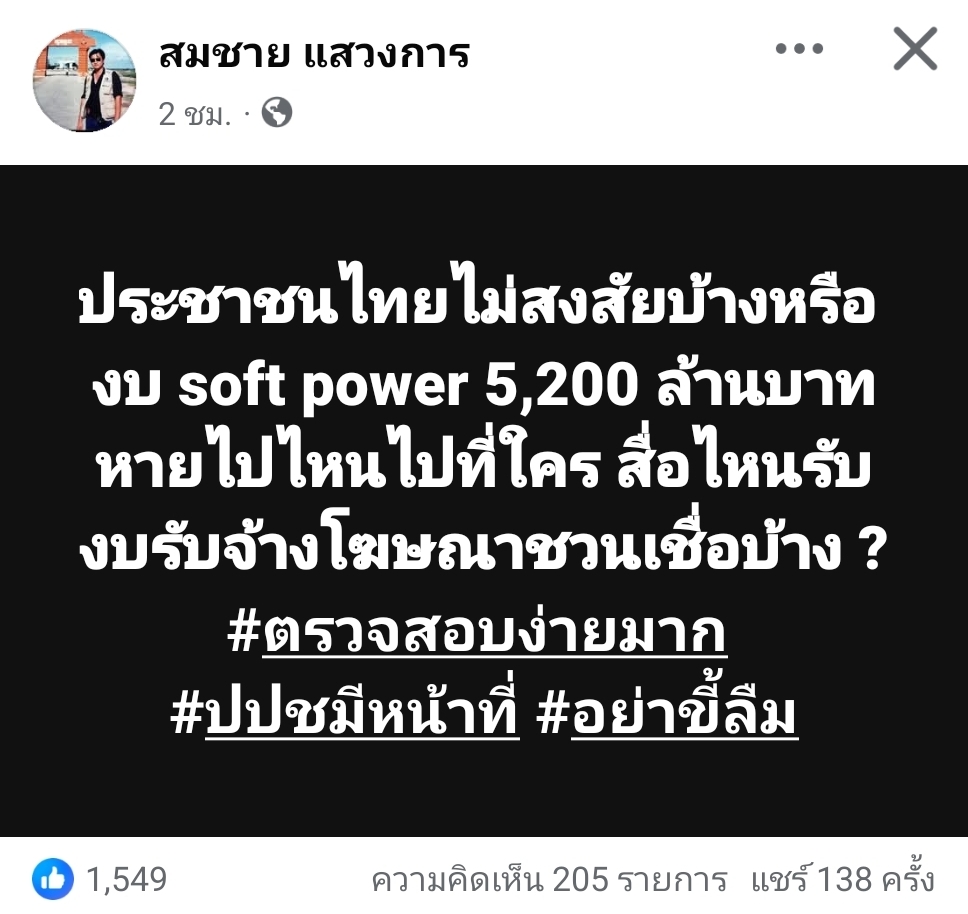View the แชร์ 138 ครั้ง shares list

click(842, 879)
